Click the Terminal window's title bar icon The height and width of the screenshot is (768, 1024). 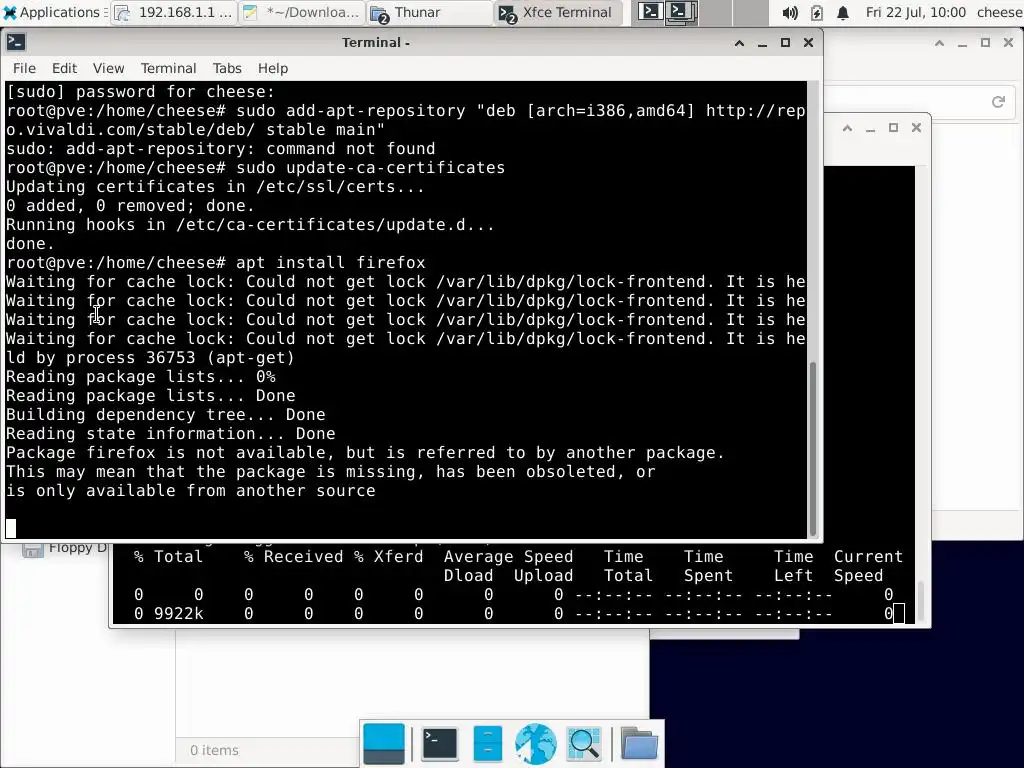pyautogui.click(x=16, y=42)
